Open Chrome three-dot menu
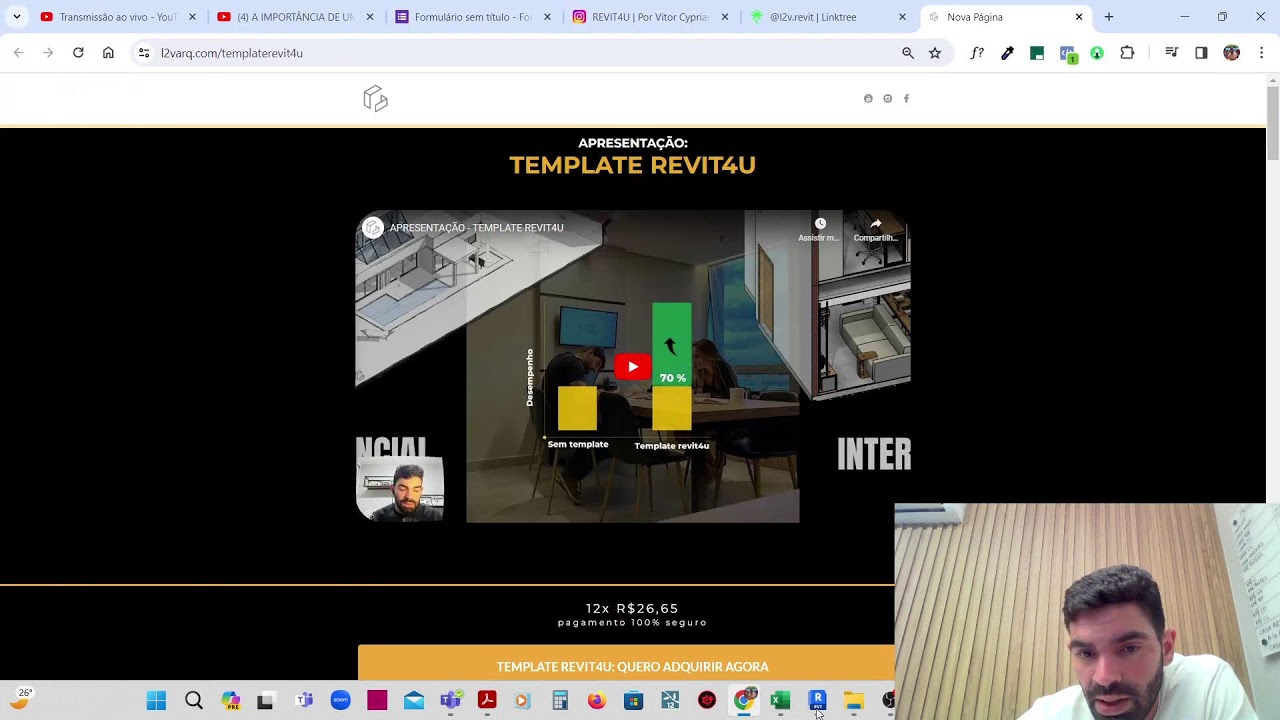This screenshot has width=1280, height=720. pos(1261,53)
